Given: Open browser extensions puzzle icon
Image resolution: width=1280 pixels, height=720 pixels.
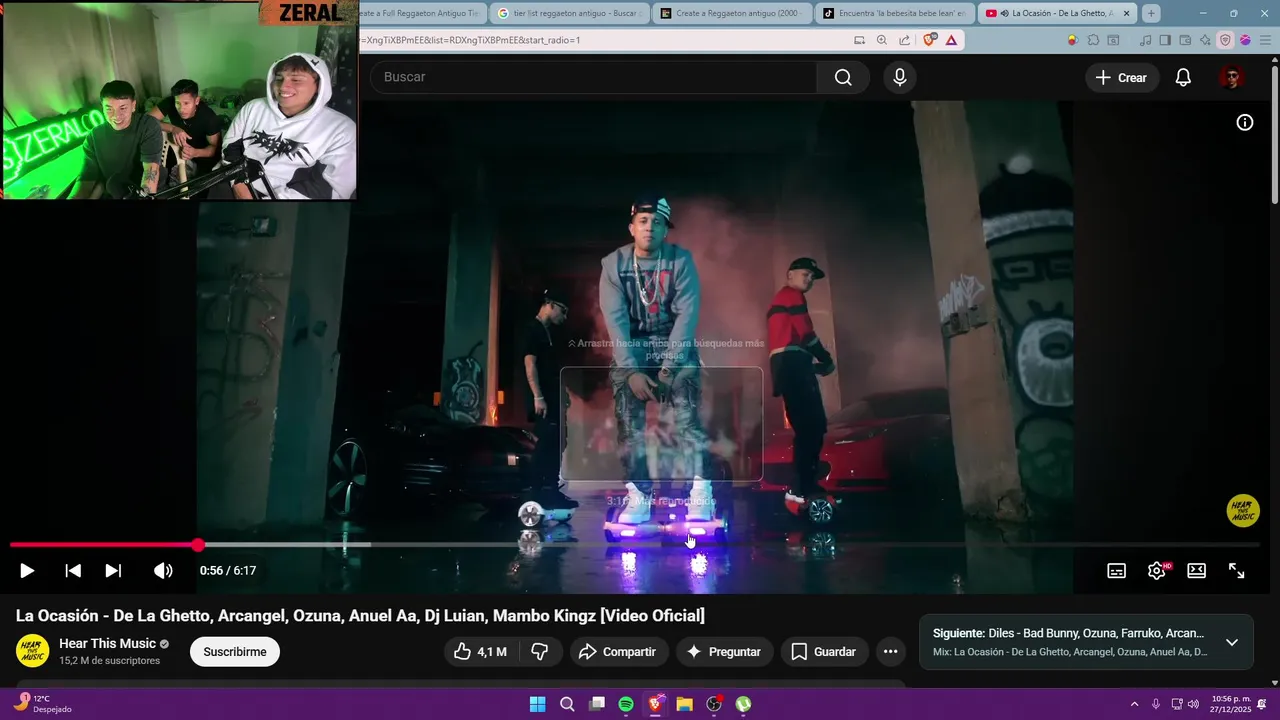Looking at the screenshot, I should point(1093,40).
